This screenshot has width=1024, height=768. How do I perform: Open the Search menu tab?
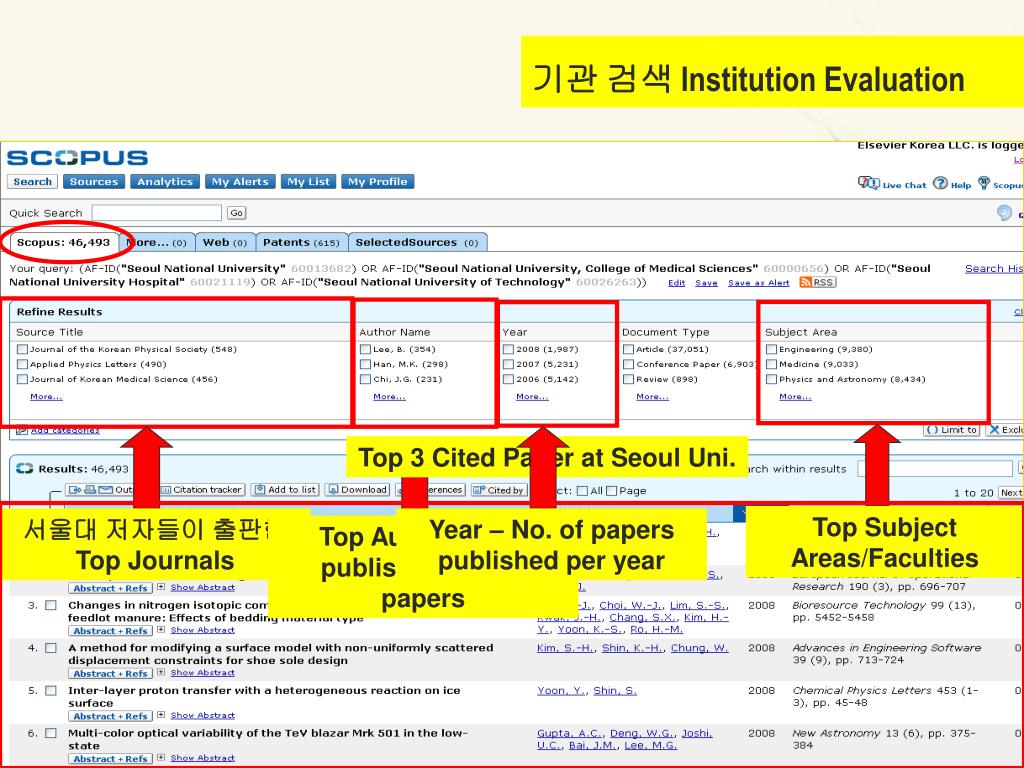[32, 182]
